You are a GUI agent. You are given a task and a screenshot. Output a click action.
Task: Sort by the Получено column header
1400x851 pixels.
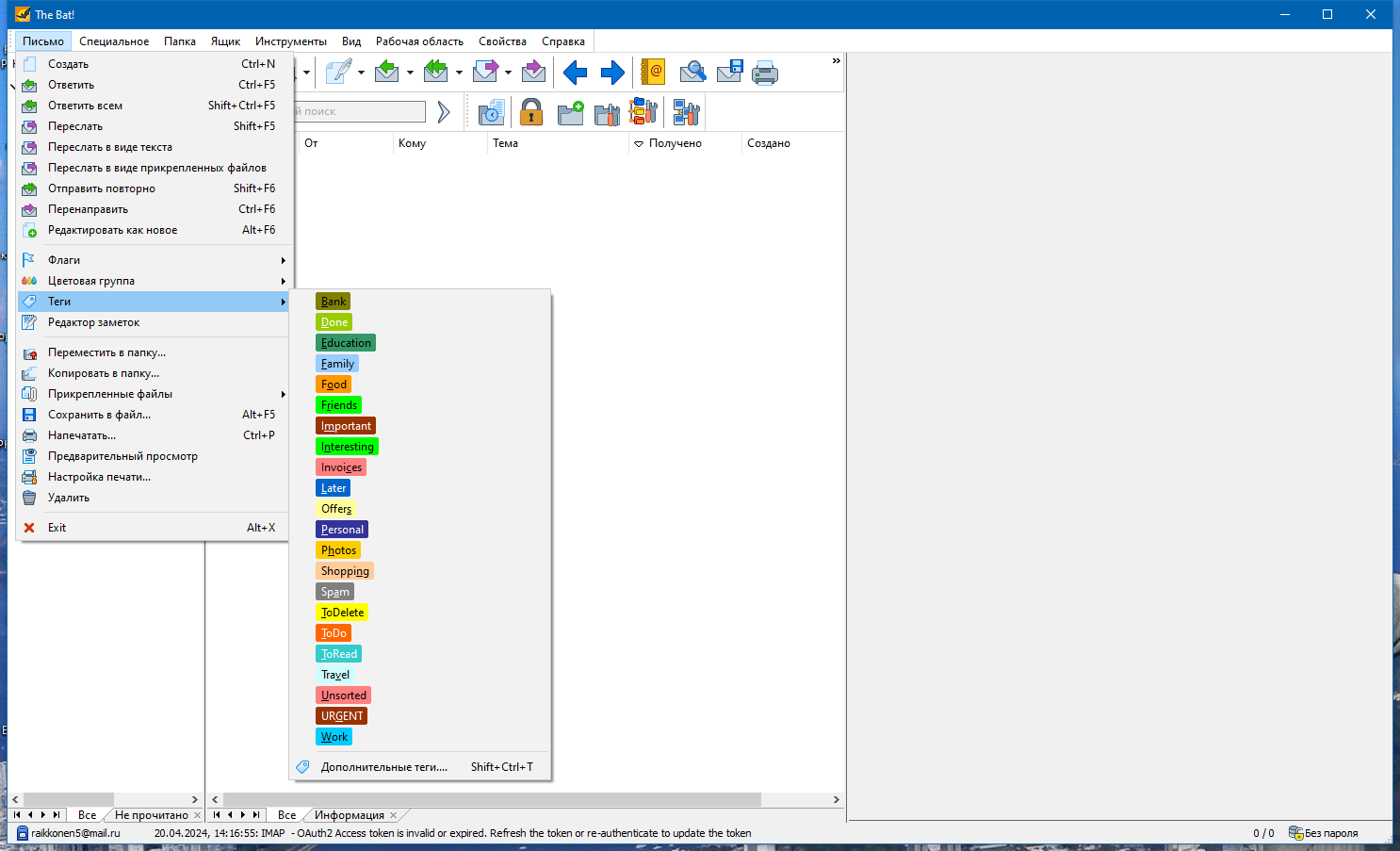pyautogui.click(x=685, y=143)
